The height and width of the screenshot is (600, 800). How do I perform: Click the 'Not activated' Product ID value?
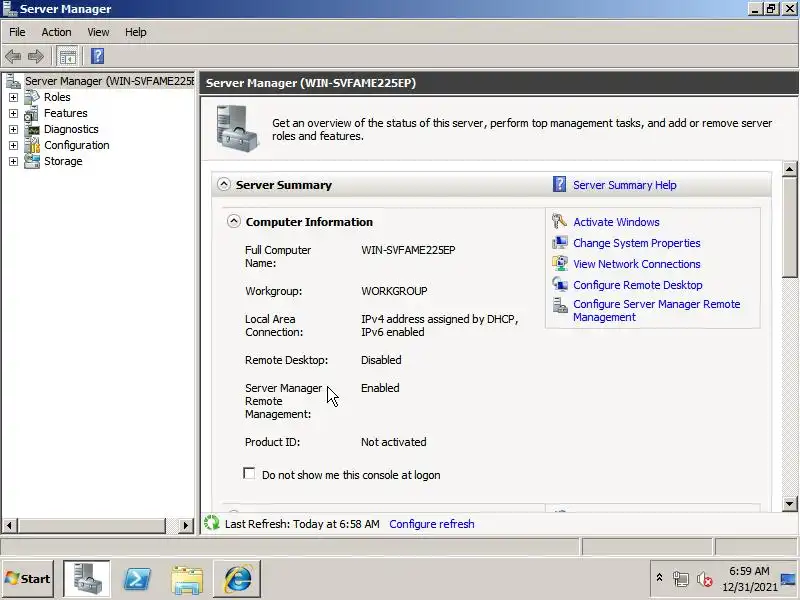click(393, 442)
